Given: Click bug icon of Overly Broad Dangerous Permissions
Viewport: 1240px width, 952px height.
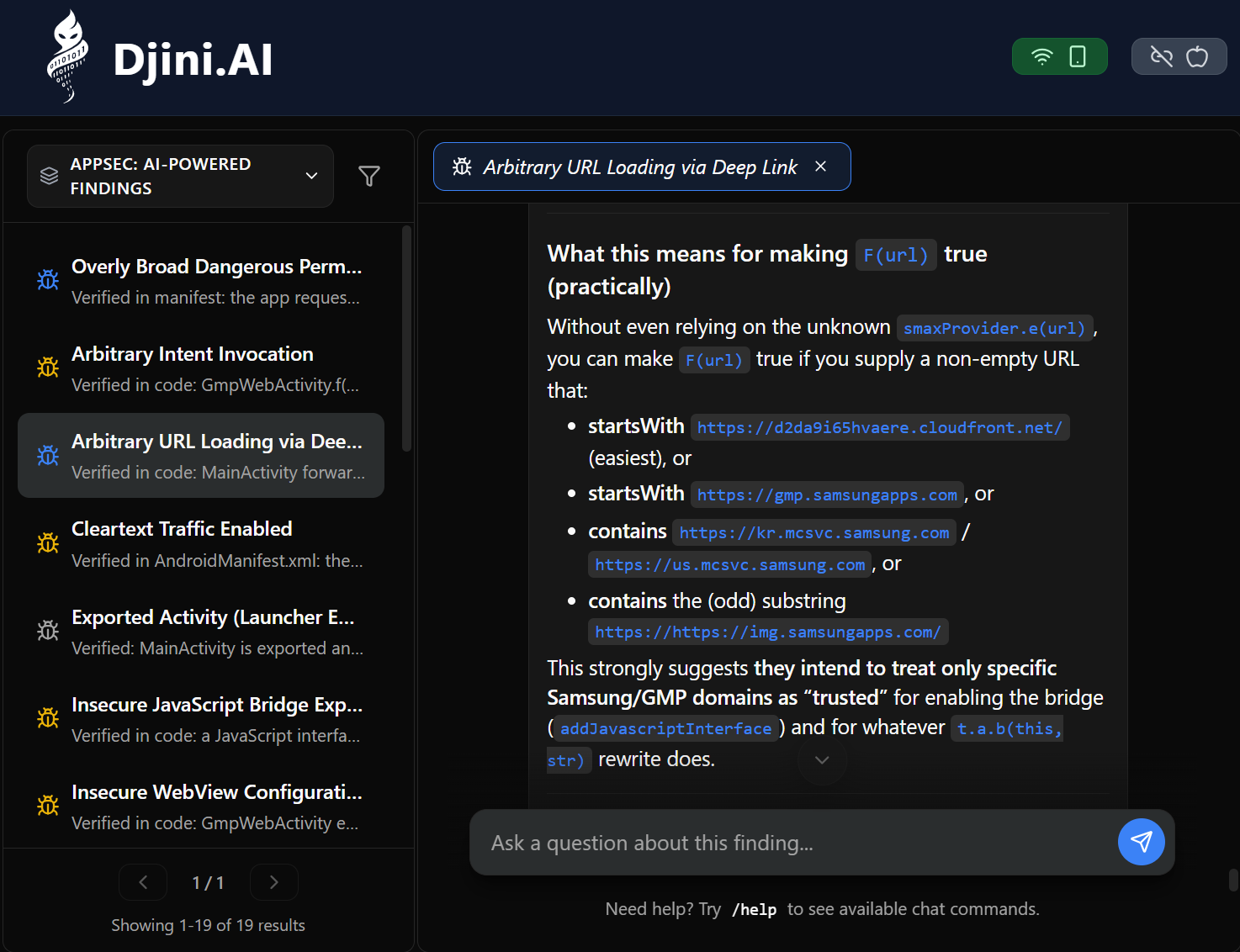Looking at the screenshot, I should coord(48,280).
